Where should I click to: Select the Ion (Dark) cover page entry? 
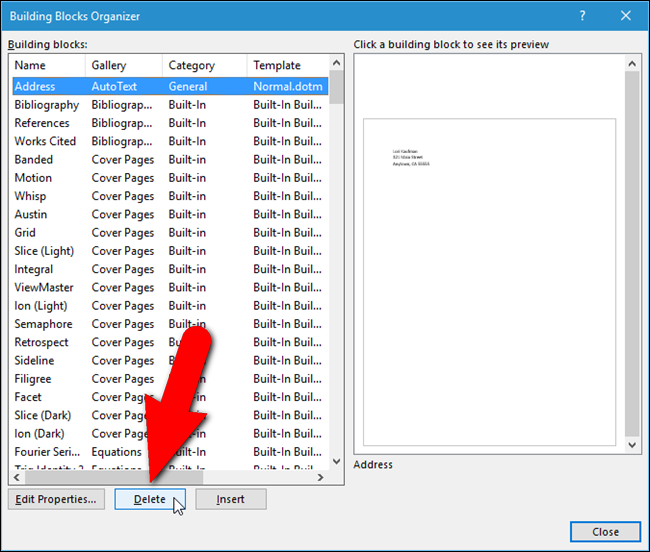click(x=170, y=433)
